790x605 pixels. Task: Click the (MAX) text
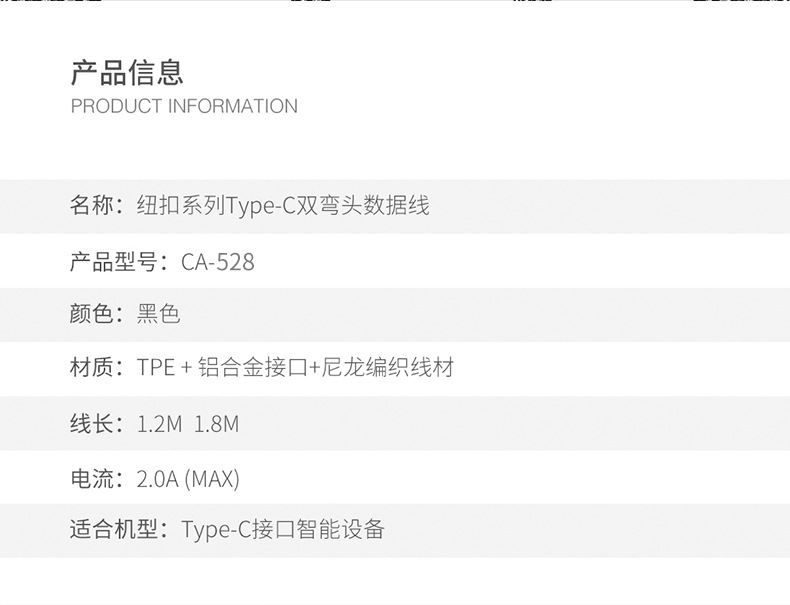pyautogui.click(x=213, y=479)
